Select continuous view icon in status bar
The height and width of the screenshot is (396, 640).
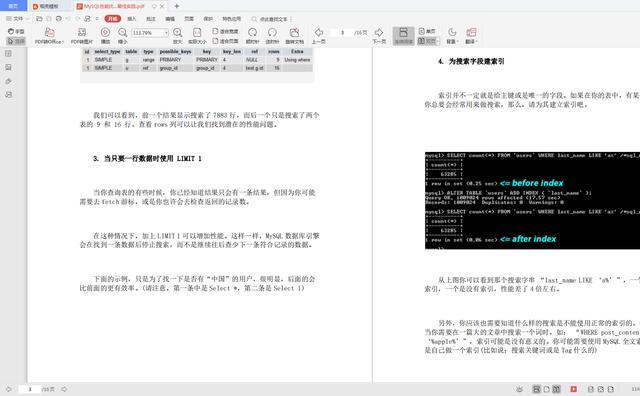(x=537, y=389)
